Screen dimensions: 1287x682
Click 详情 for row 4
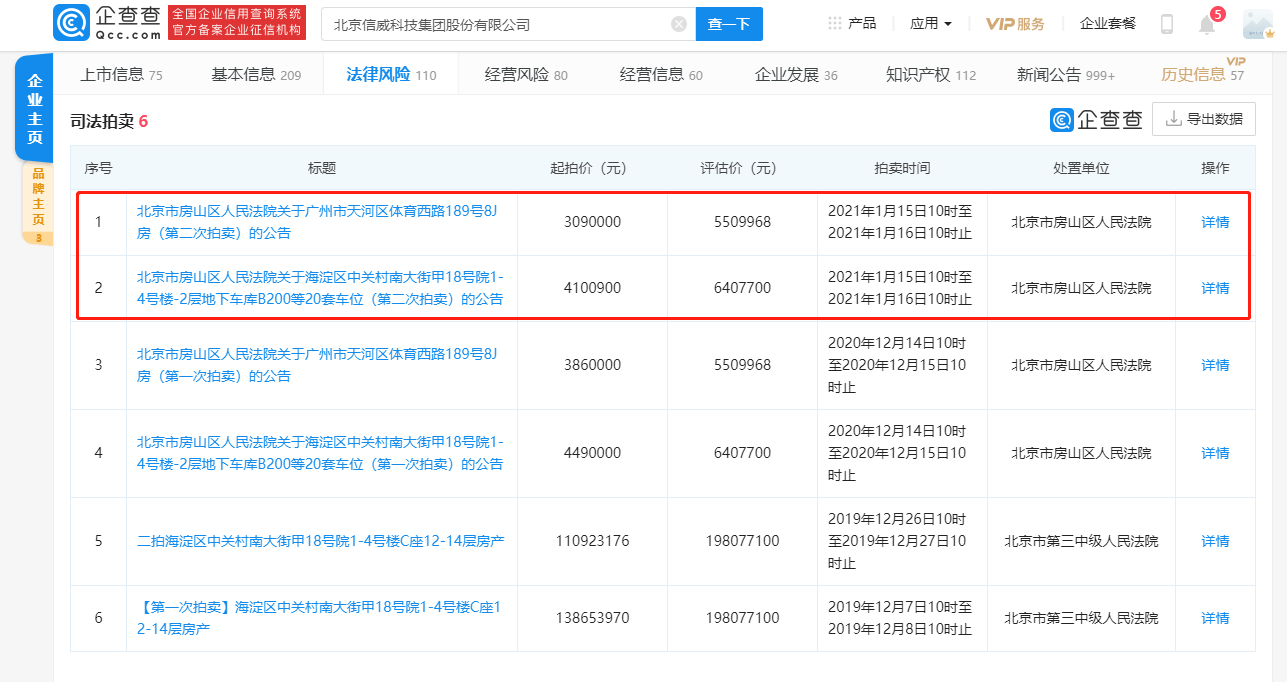click(x=1215, y=453)
